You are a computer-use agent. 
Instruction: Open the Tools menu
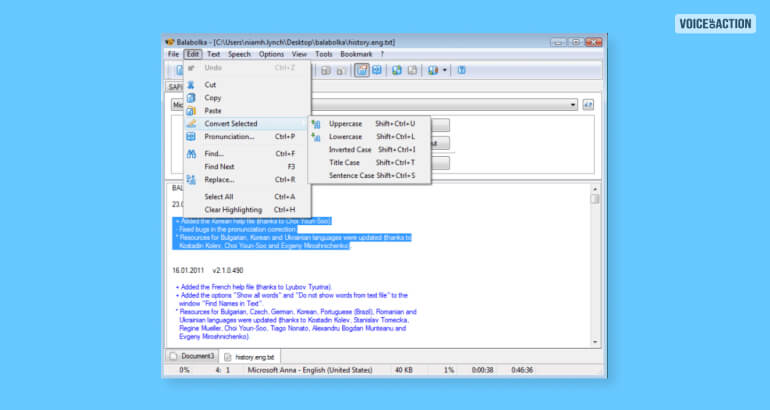pos(324,54)
